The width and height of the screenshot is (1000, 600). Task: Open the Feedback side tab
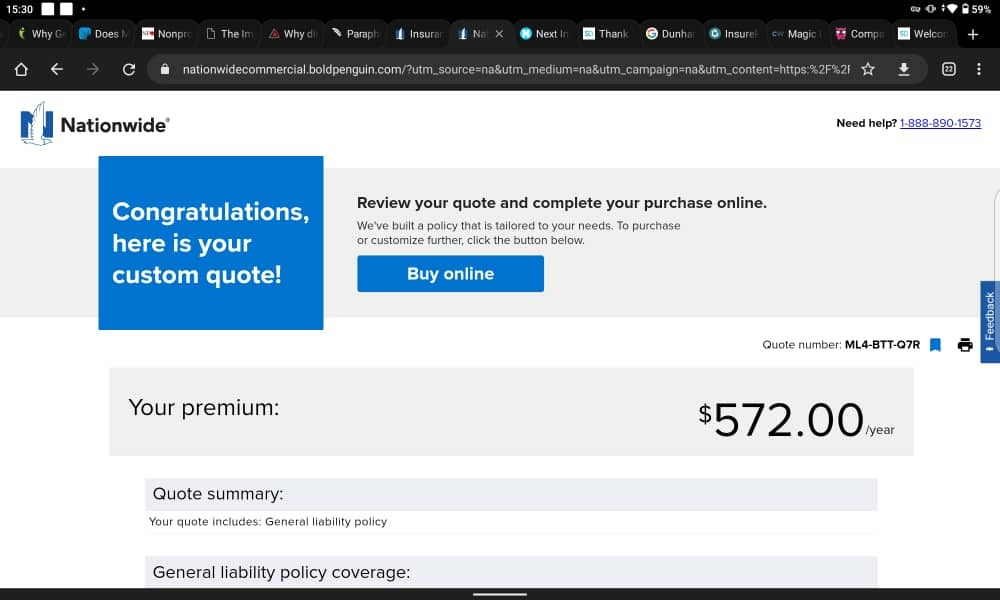[x=990, y=321]
